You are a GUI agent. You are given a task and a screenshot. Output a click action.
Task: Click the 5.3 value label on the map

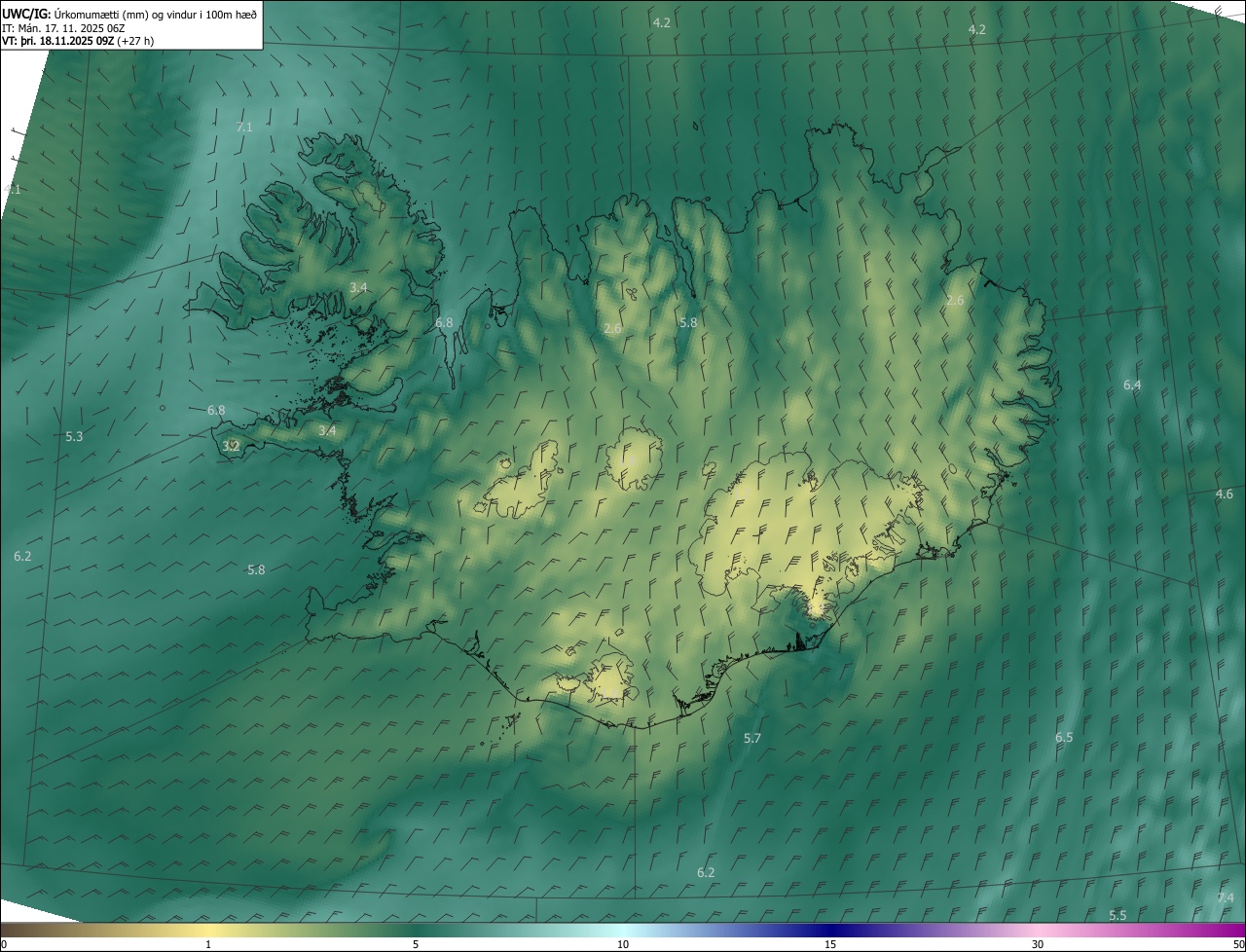tap(74, 437)
